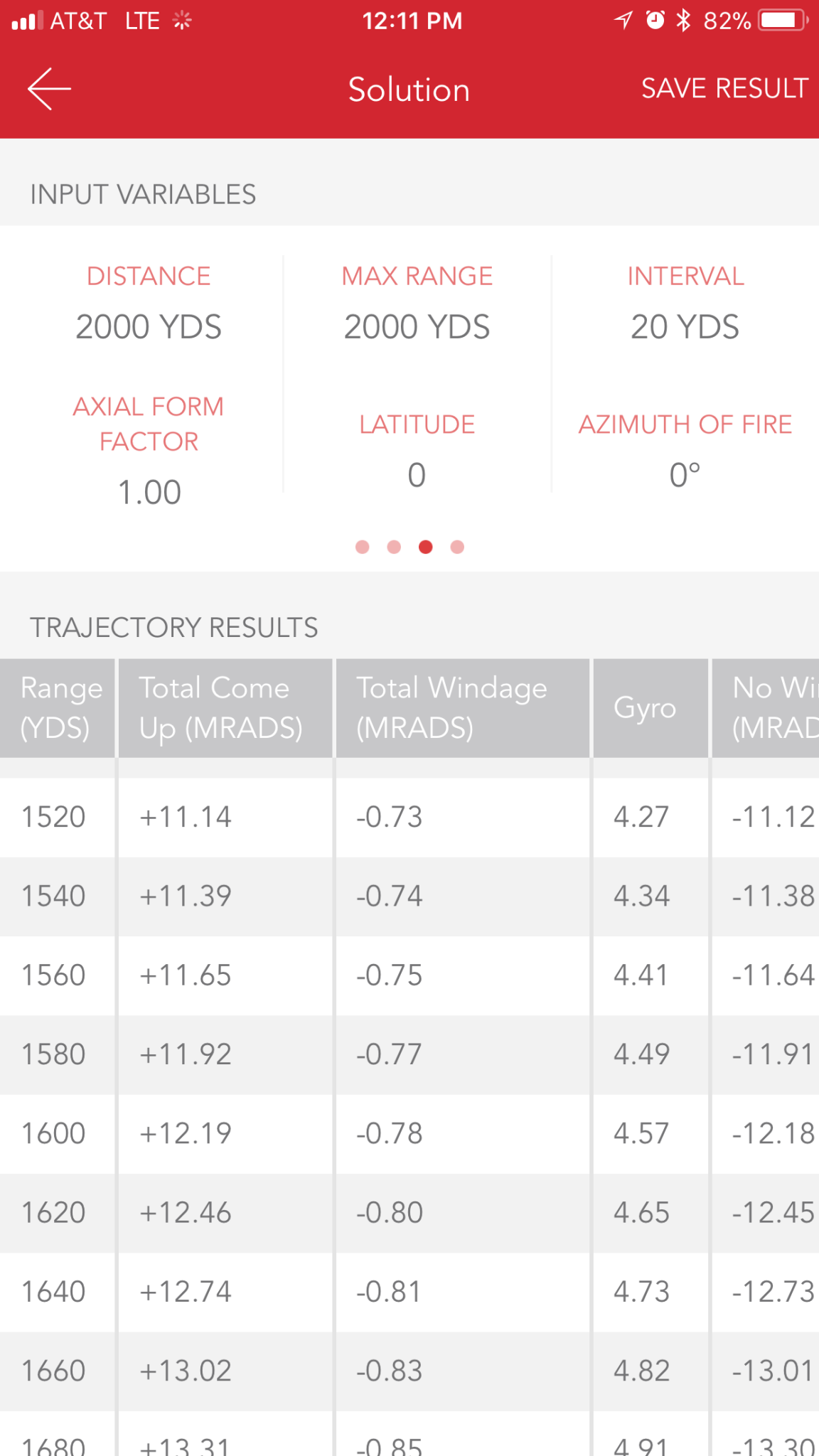Tap the network activity spinner icon
The image size is (819, 1456).
click(x=182, y=21)
